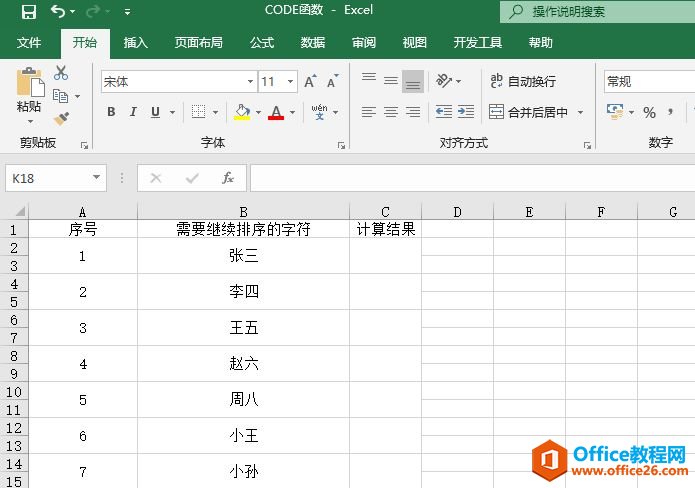The image size is (695, 488).
Task: Open the font name dropdown 宋体
Action: pyautogui.click(x=250, y=82)
